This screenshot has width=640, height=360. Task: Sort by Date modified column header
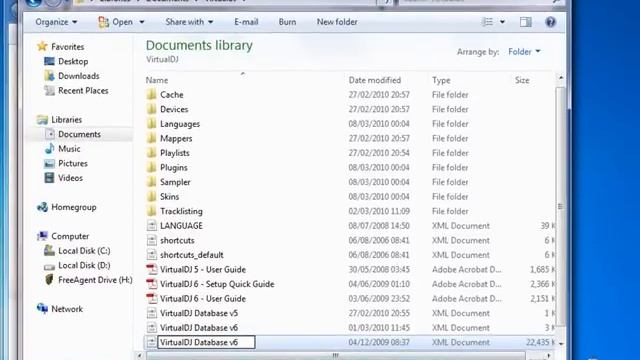[375, 80]
